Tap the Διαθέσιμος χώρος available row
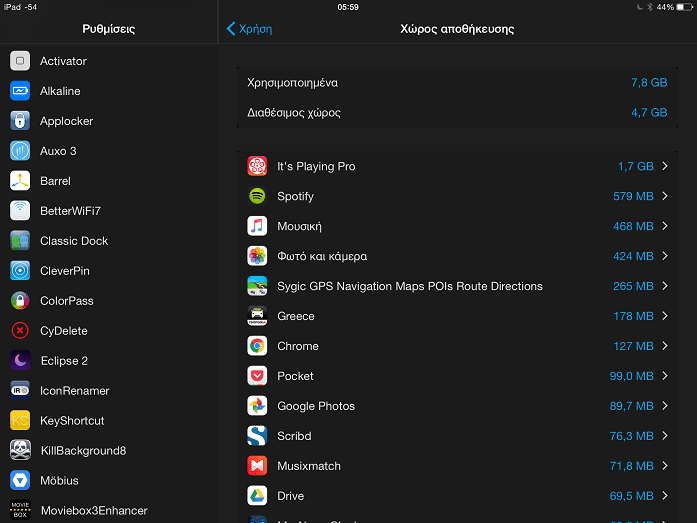This screenshot has width=697, height=523. (457, 112)
